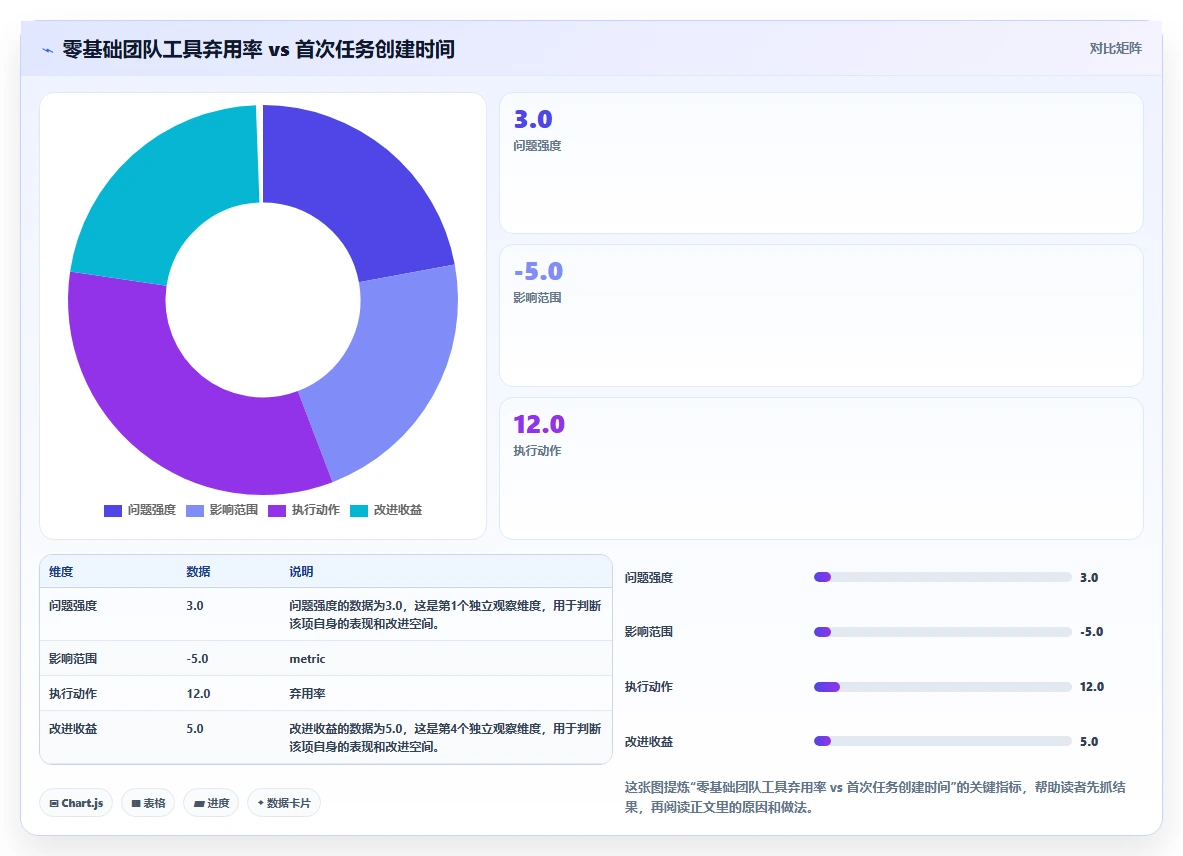The height and width of the screenshot is (856, 1183).
Task: Click the 12.0 value beside 执行动作 bar
Action: tap(1092, 687)
